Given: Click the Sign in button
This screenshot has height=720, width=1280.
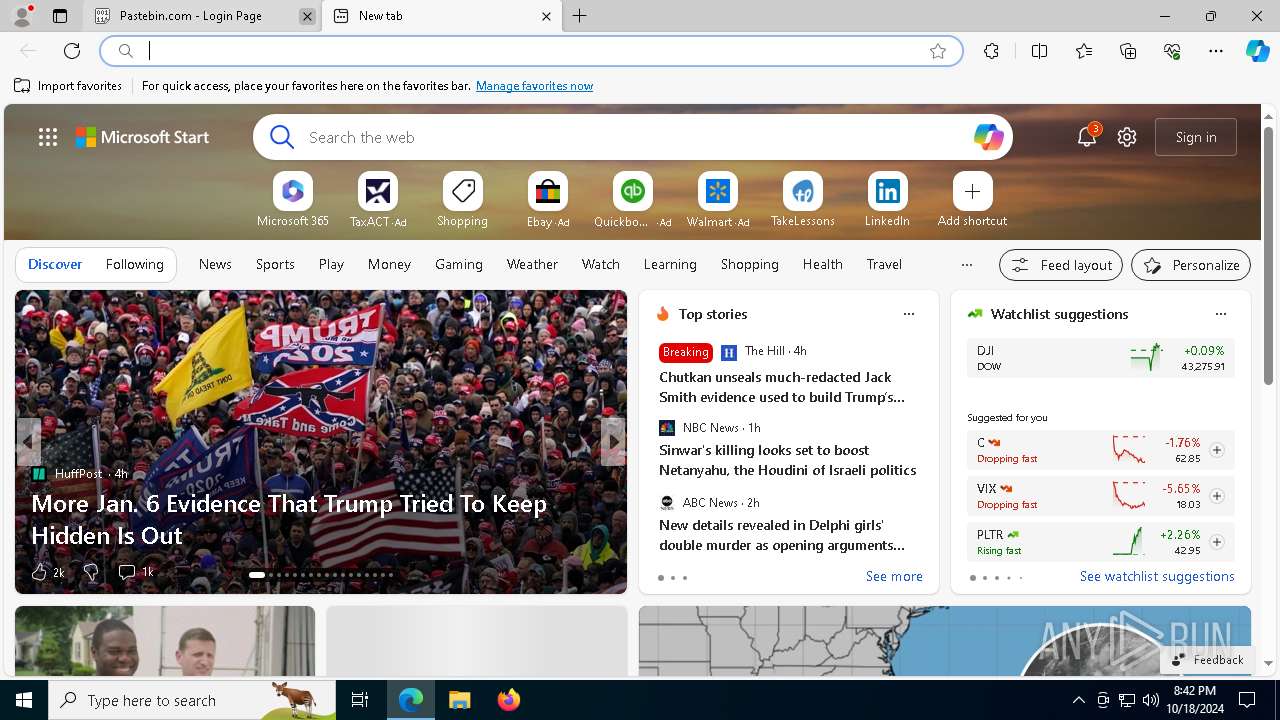Looking at the screenshot, I should coord(1196,137).
